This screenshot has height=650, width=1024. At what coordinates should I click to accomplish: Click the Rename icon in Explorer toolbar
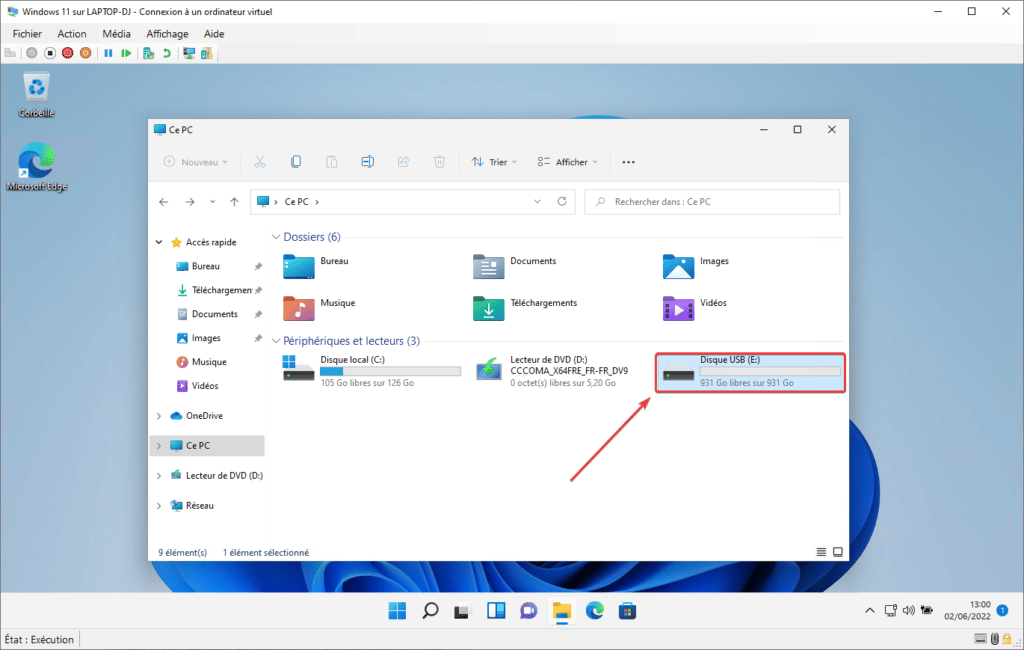[367, 161]
